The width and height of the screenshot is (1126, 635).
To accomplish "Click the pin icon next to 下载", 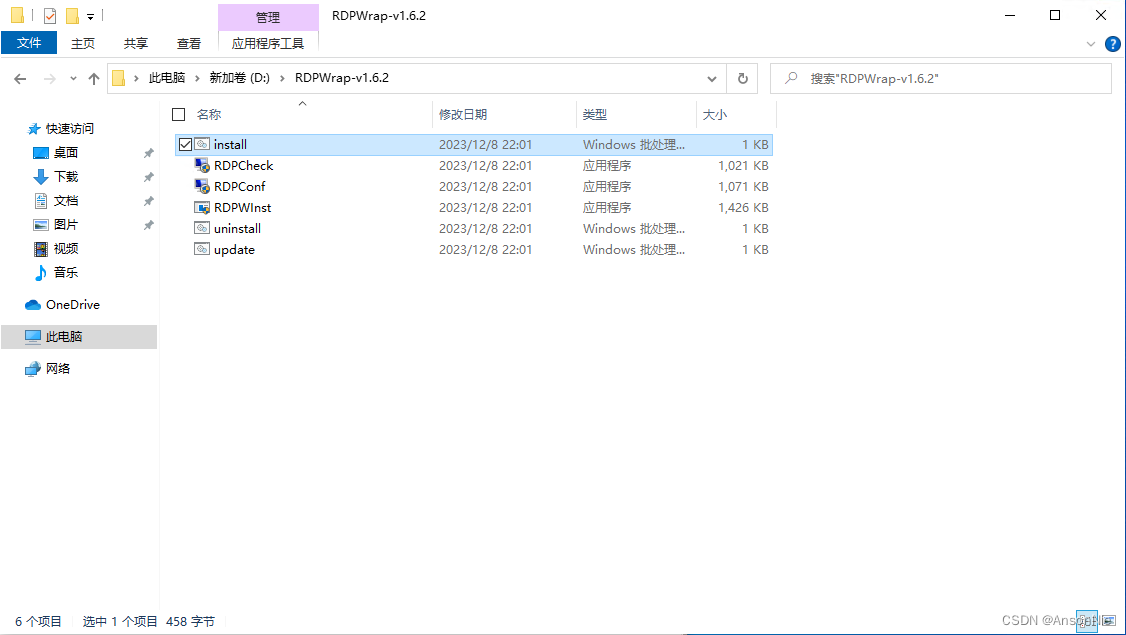I will tap(149, 177).
